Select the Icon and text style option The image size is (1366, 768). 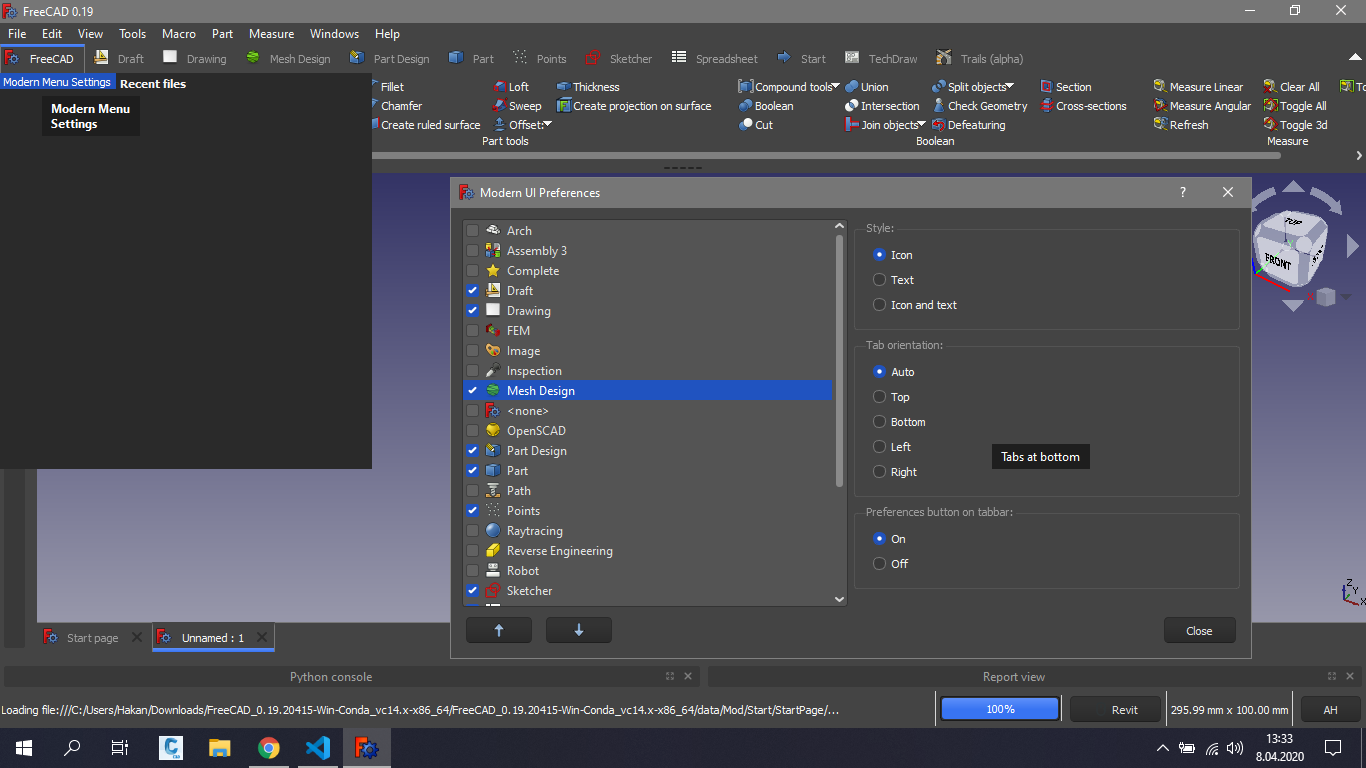[x=880, y=305]
